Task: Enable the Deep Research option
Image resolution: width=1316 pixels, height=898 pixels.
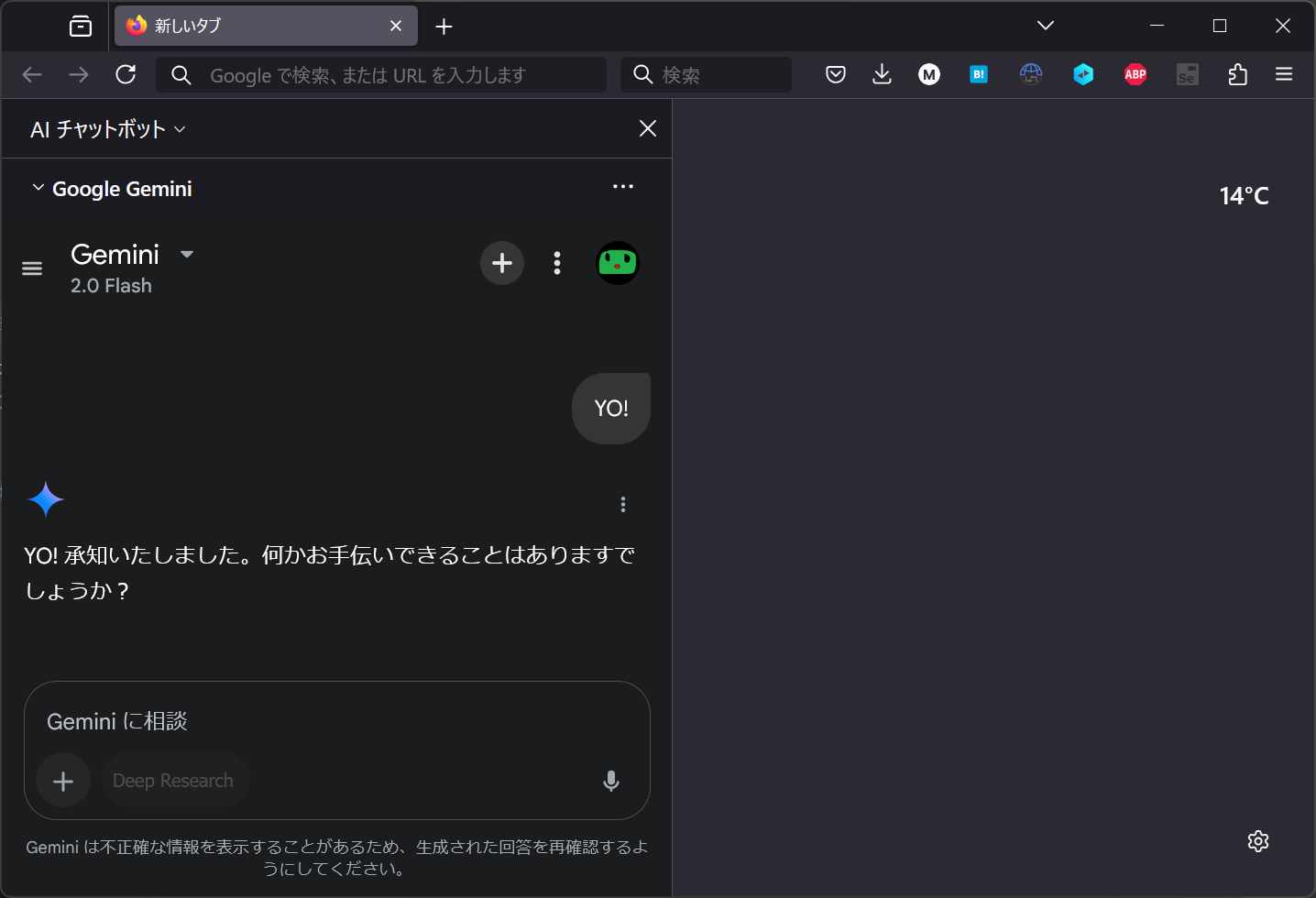Action: pos(174,781)
